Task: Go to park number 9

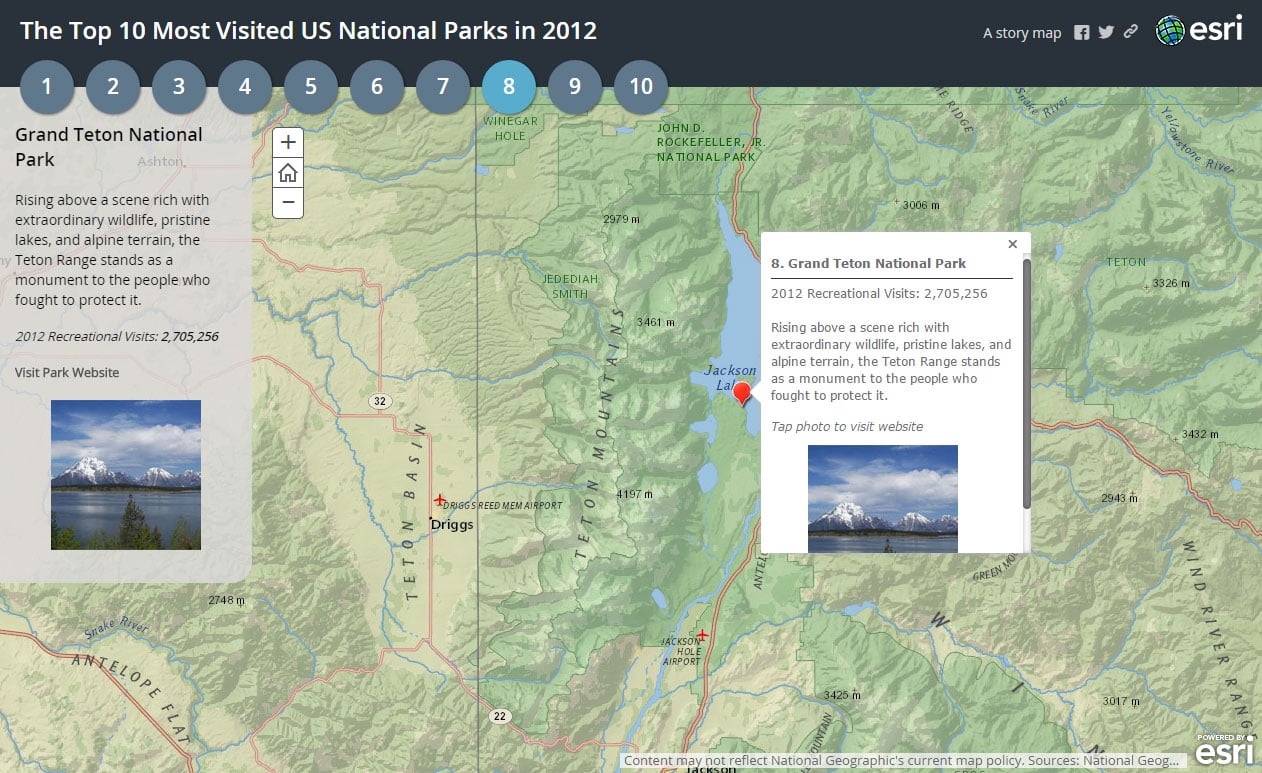Action: tap(574, 87)
